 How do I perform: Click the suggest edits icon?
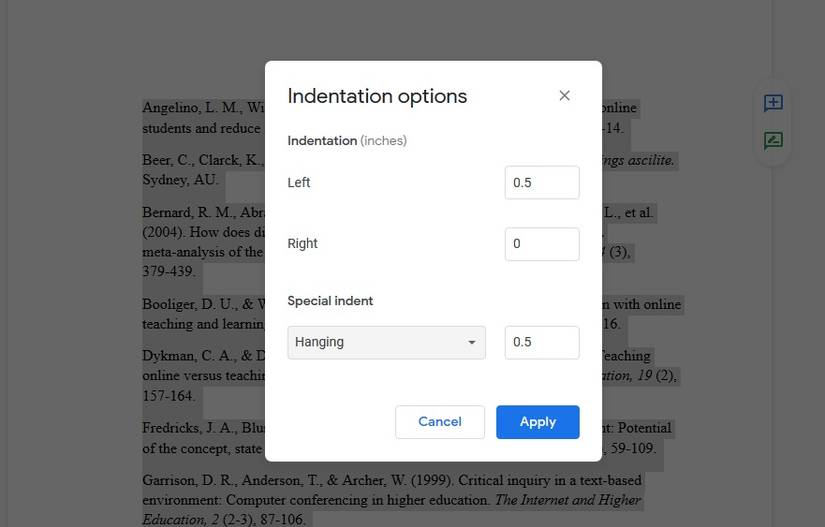tap(773, 141)
